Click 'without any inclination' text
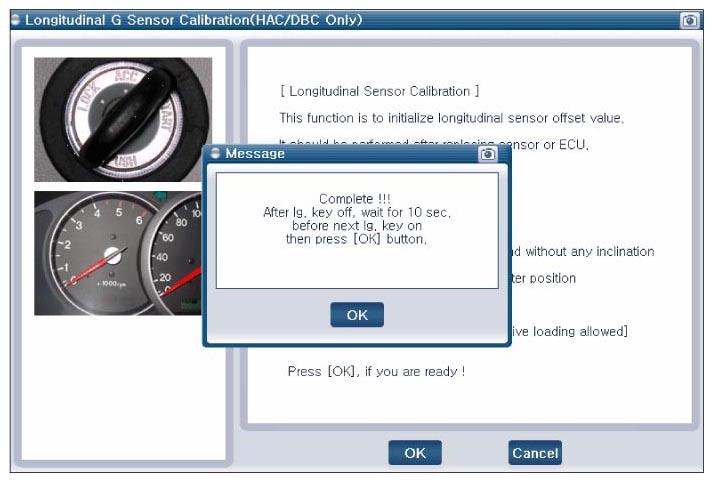 [590, 251]
